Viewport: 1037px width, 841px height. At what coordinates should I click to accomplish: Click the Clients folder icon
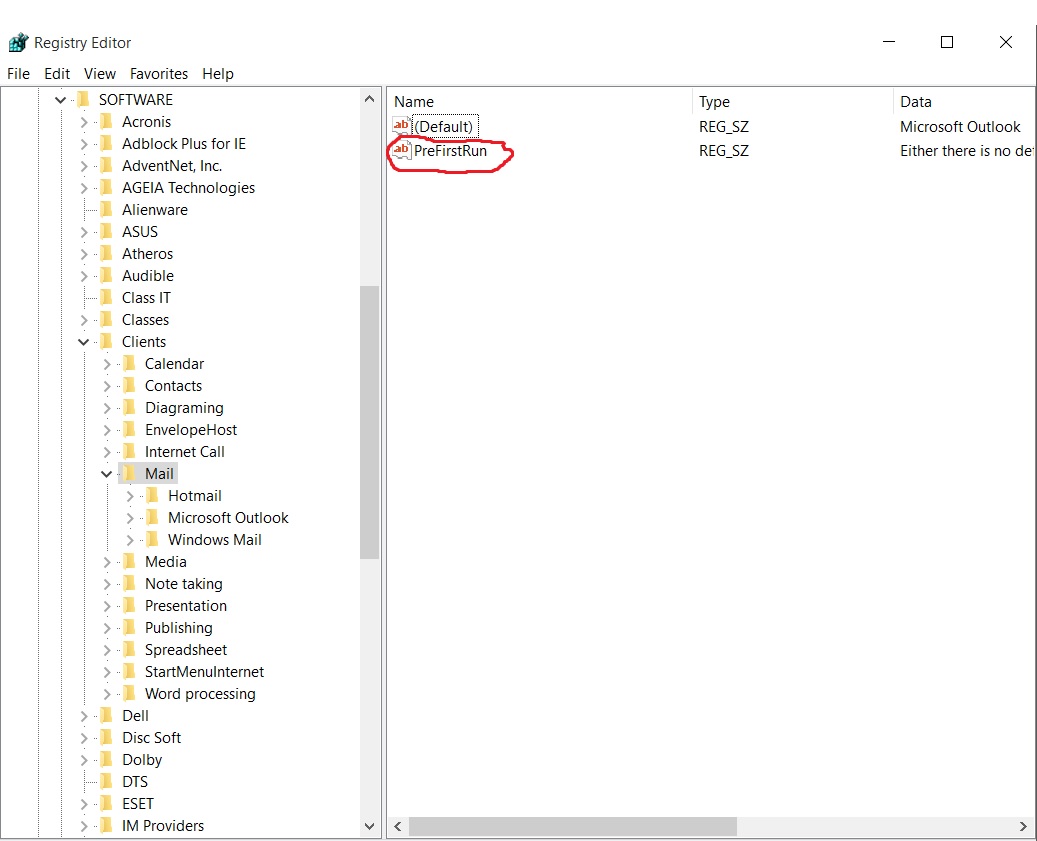click(106, 342)
